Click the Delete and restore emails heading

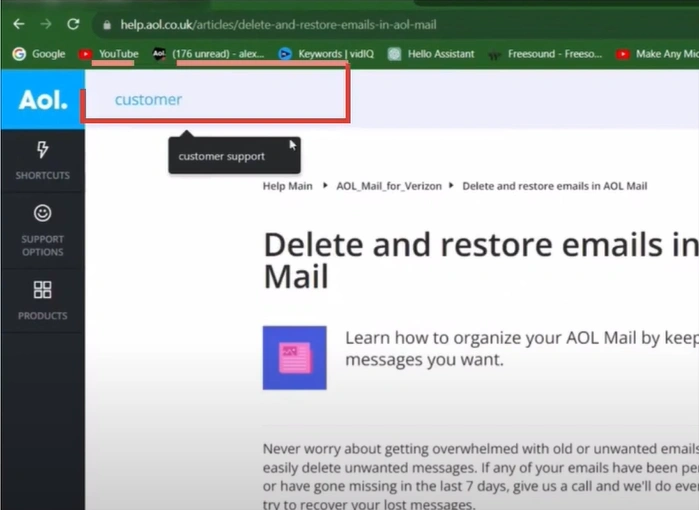pos(481,260)
